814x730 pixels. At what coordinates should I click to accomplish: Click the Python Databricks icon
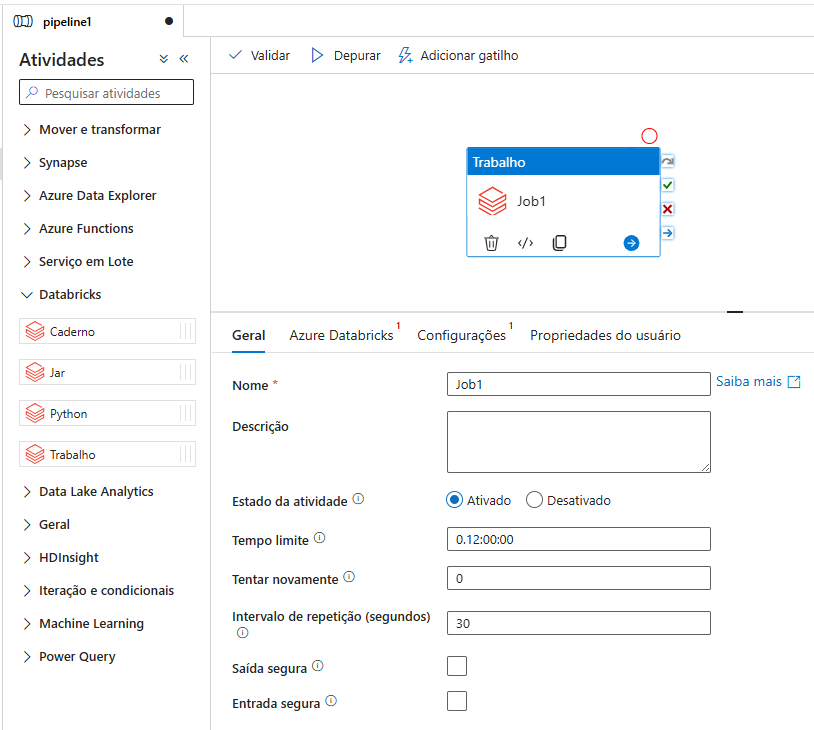click(x=35, y=413)
